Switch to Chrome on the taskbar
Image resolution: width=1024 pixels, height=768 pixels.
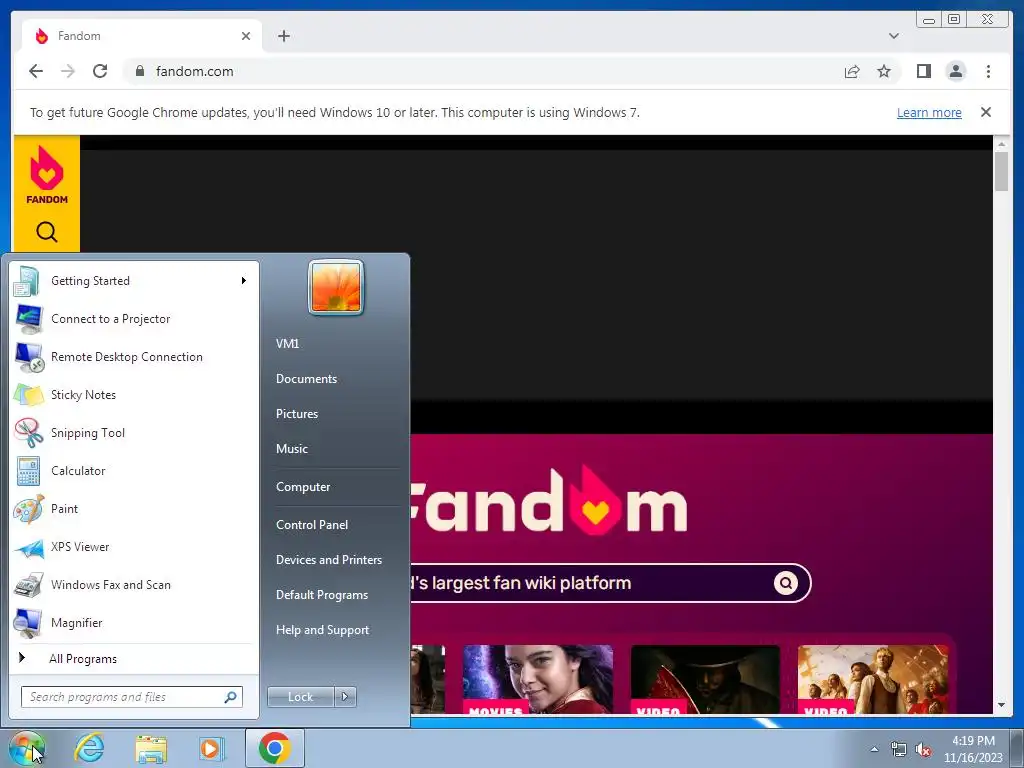pos(275,748)
